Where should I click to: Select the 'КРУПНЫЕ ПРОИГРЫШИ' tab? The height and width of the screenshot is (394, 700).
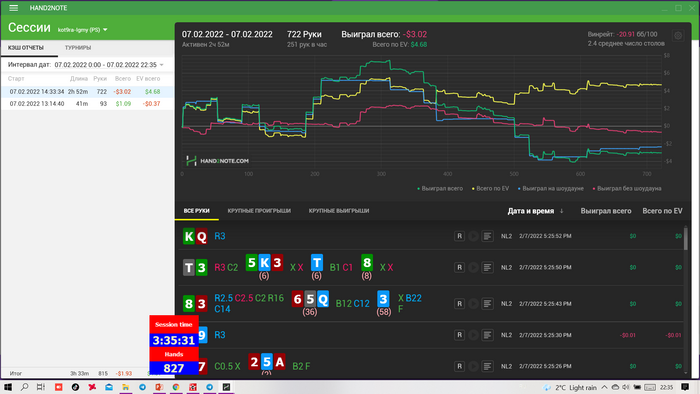click(x=259, y=211)
